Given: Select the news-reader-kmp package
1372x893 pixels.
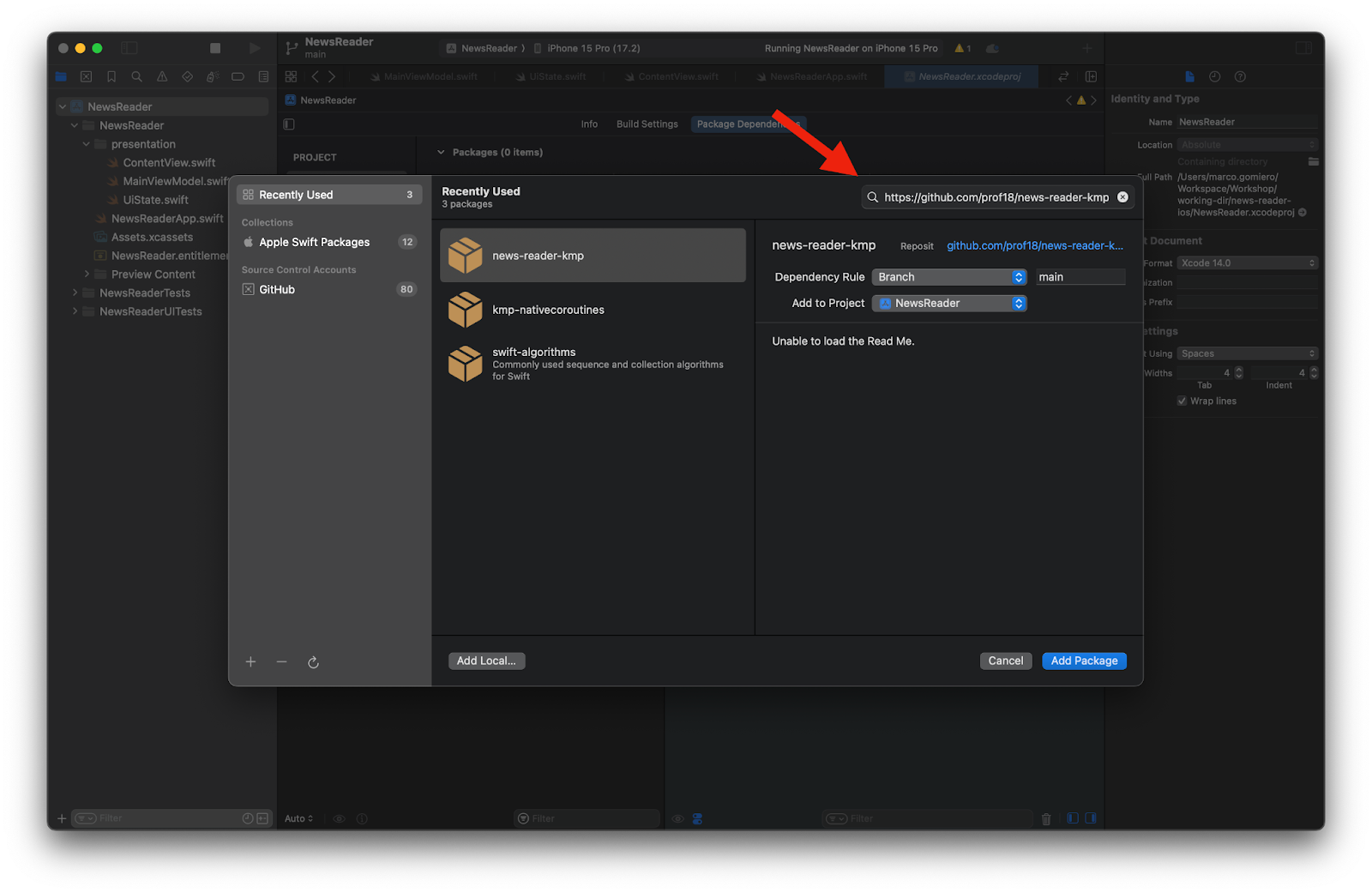Looking at the screenshot, I should click(x=593, y=256).
